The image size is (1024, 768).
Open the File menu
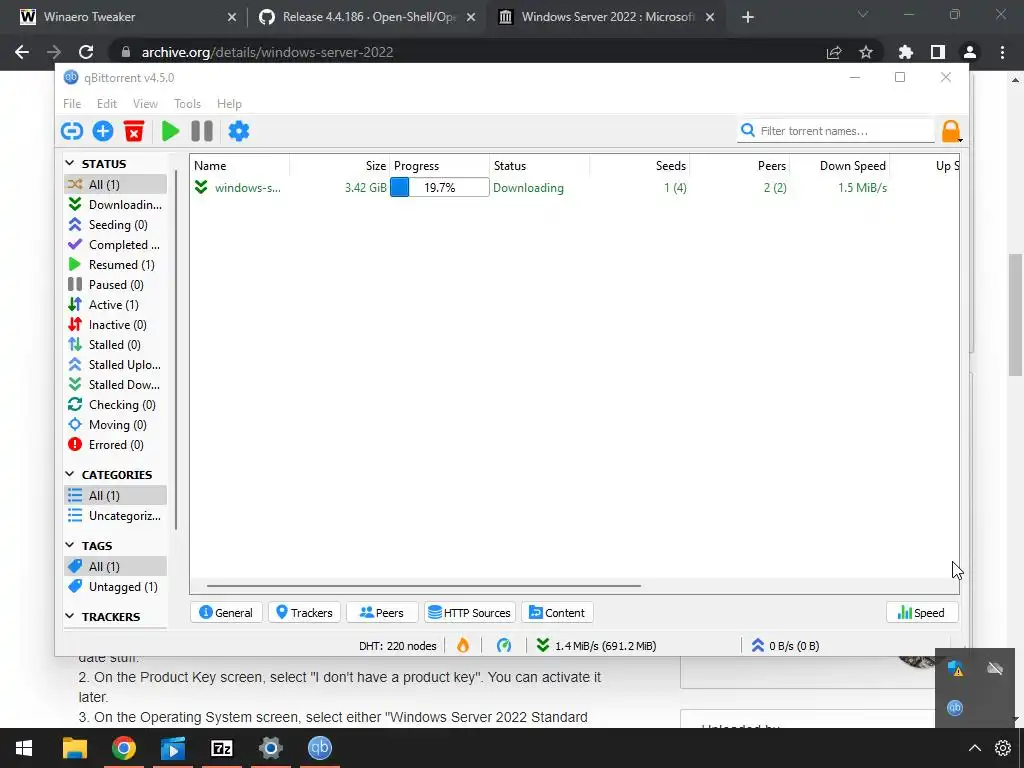coord(72,104)
